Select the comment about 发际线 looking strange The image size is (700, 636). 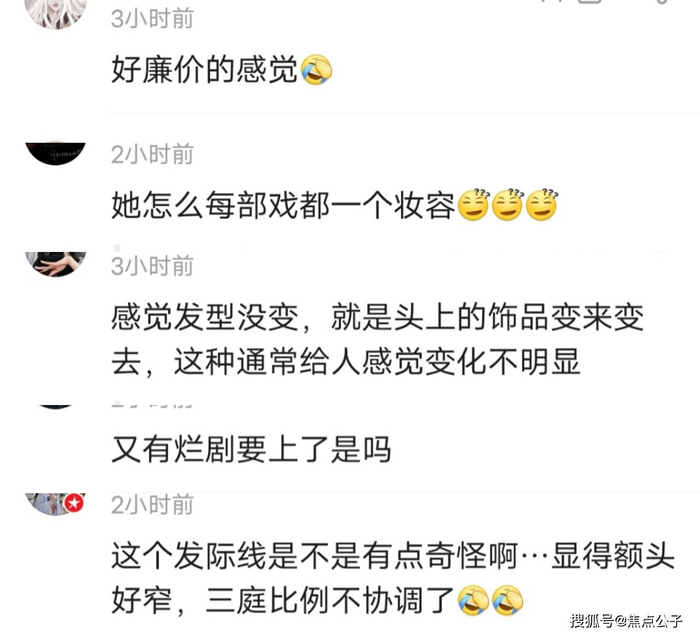coord(393,578)
